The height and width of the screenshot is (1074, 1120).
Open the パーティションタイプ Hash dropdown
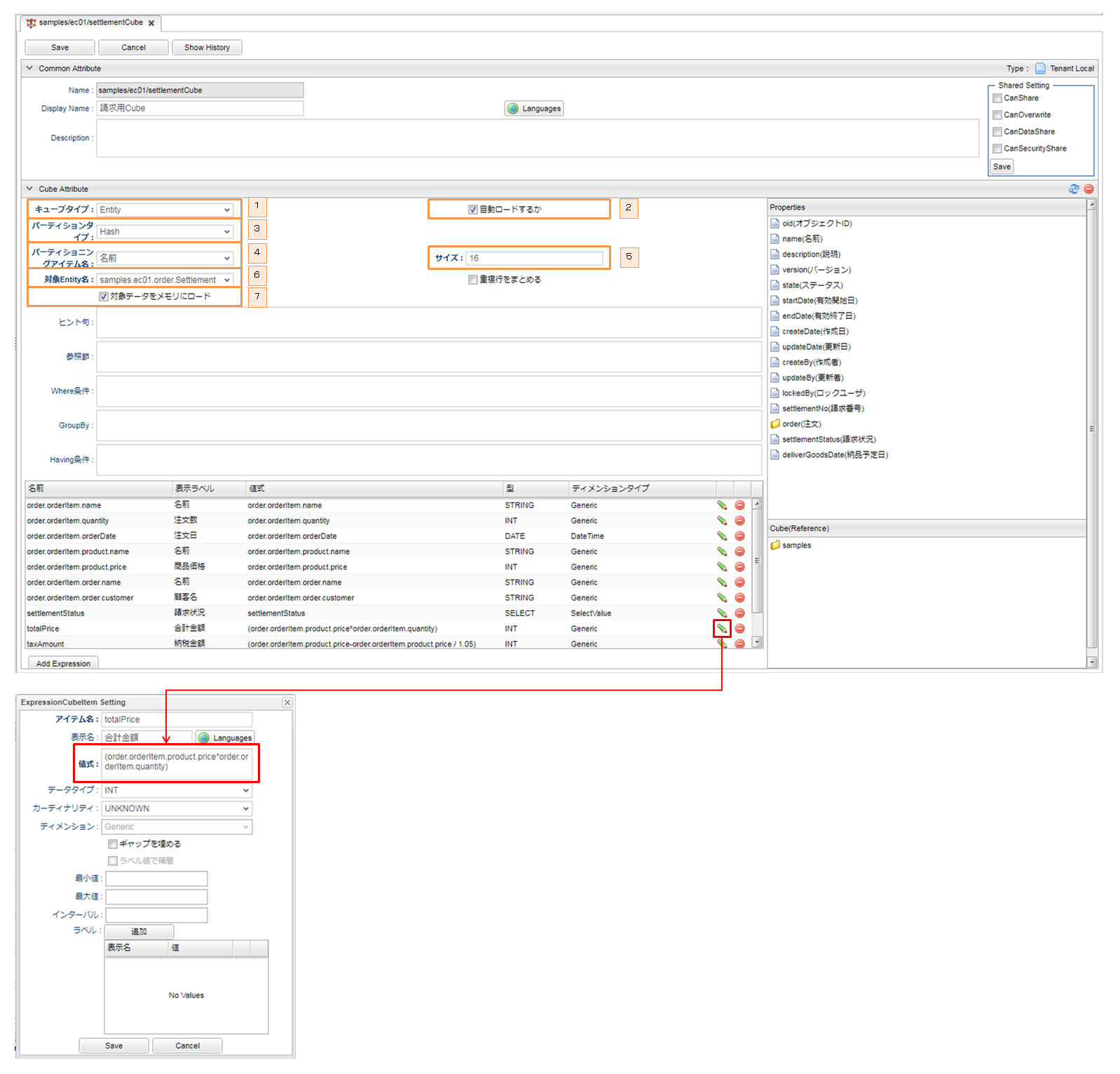pos(165,231)
